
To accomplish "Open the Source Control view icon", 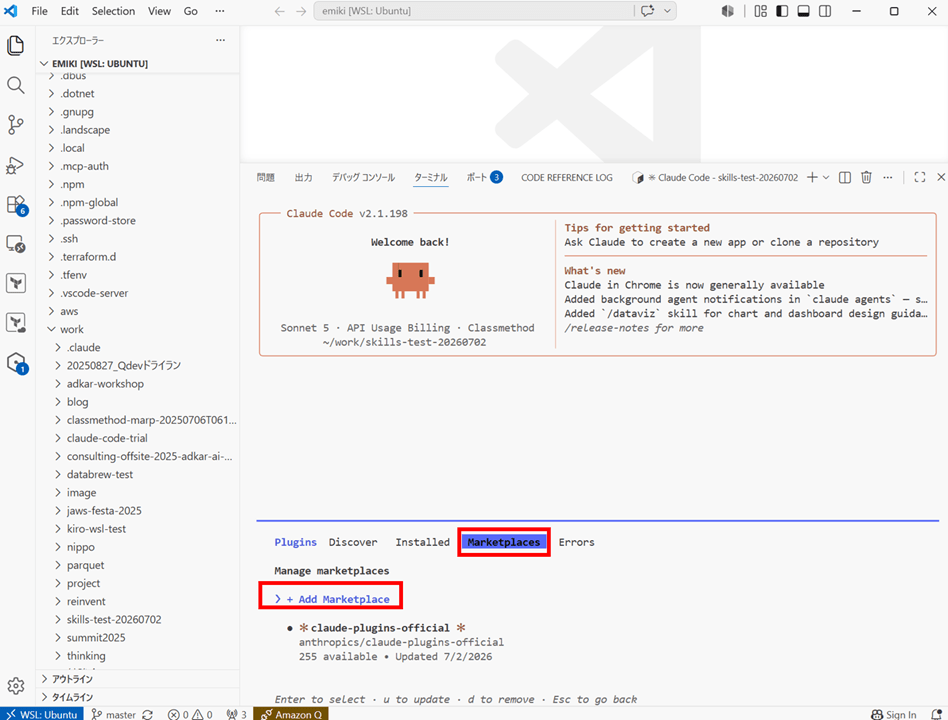I will click(16, 125).
